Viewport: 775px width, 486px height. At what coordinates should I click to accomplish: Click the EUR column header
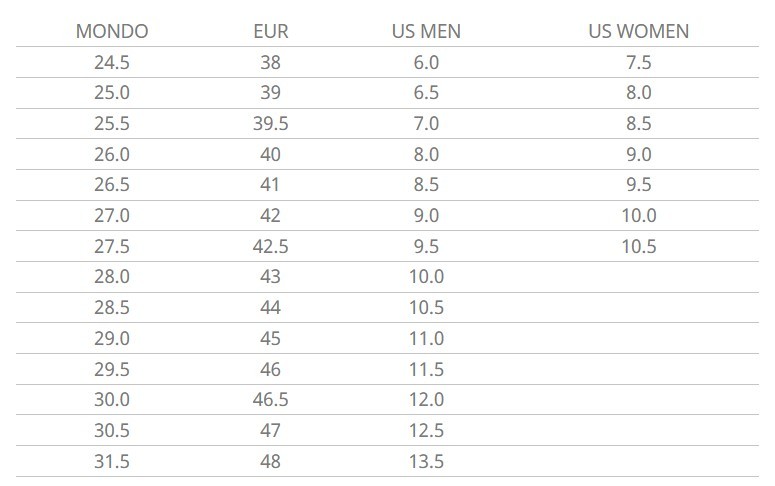270,31
